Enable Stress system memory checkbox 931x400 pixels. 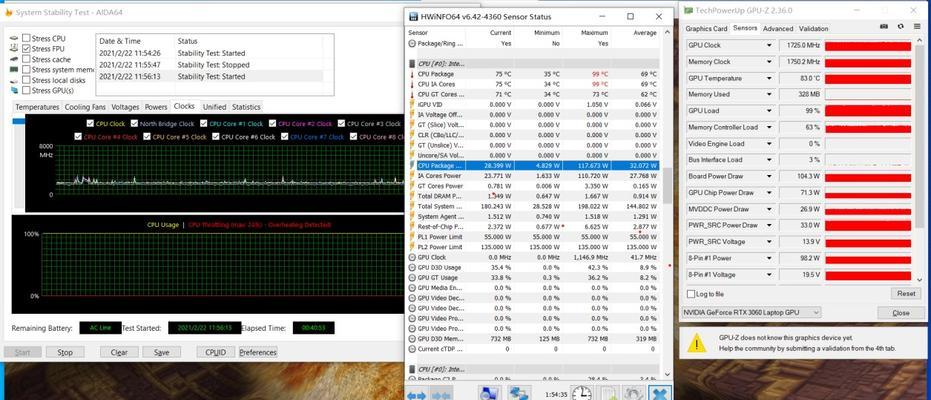pos(26,69)
